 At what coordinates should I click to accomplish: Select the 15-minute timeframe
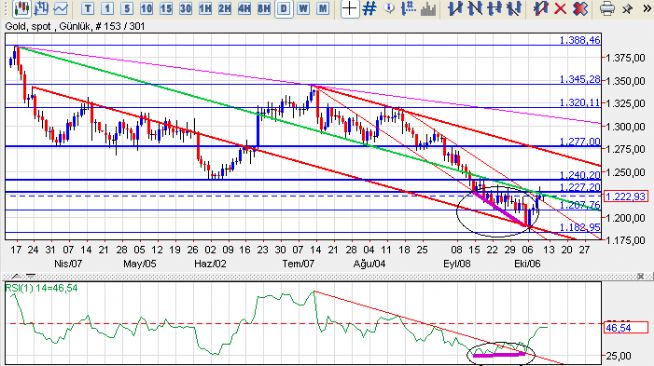pos(166,9)
